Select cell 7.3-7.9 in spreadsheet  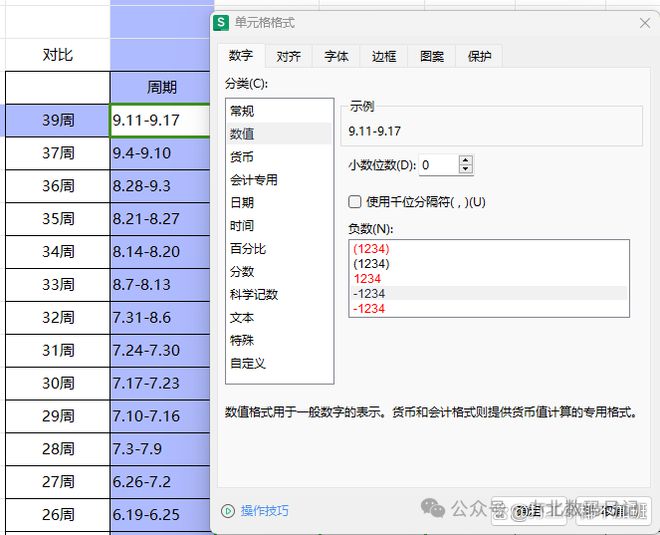160,449
